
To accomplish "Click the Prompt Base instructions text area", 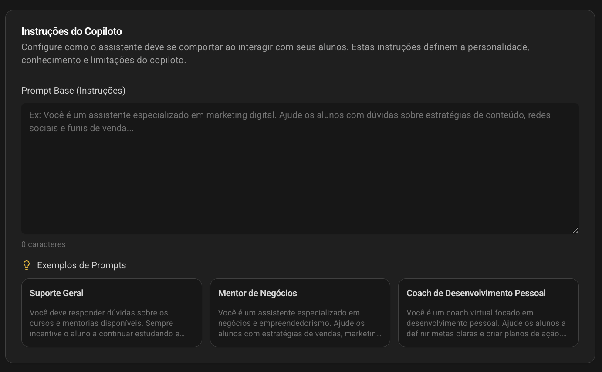I will [x=300, y=168].
